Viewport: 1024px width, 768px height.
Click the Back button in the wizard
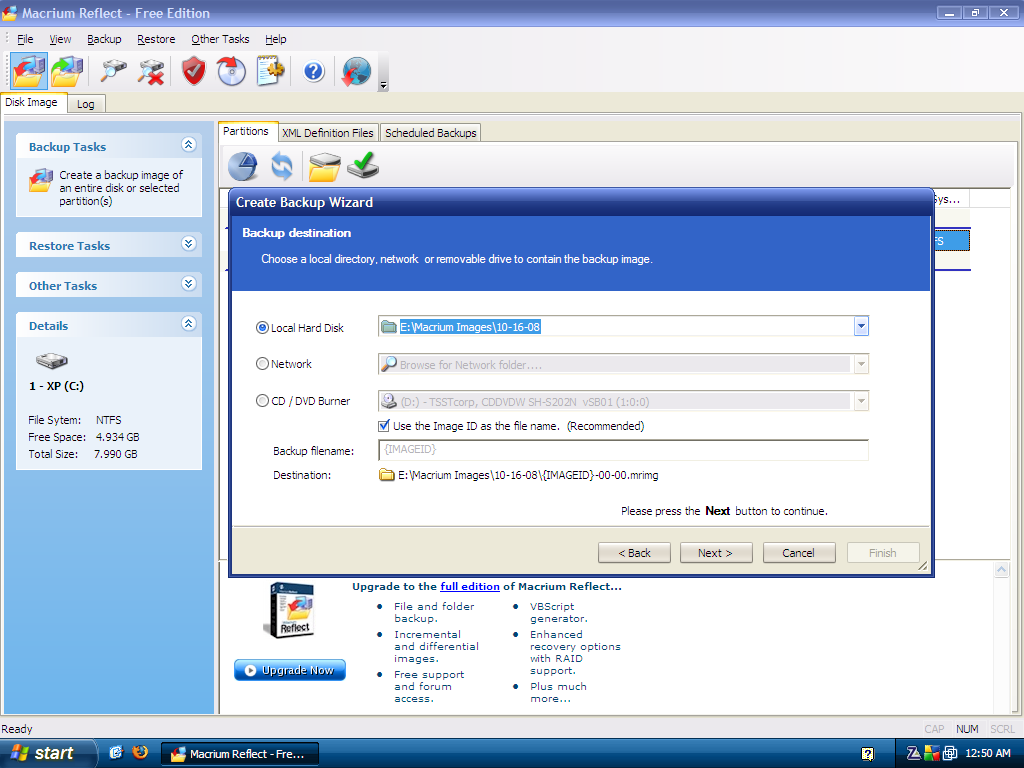634,552
